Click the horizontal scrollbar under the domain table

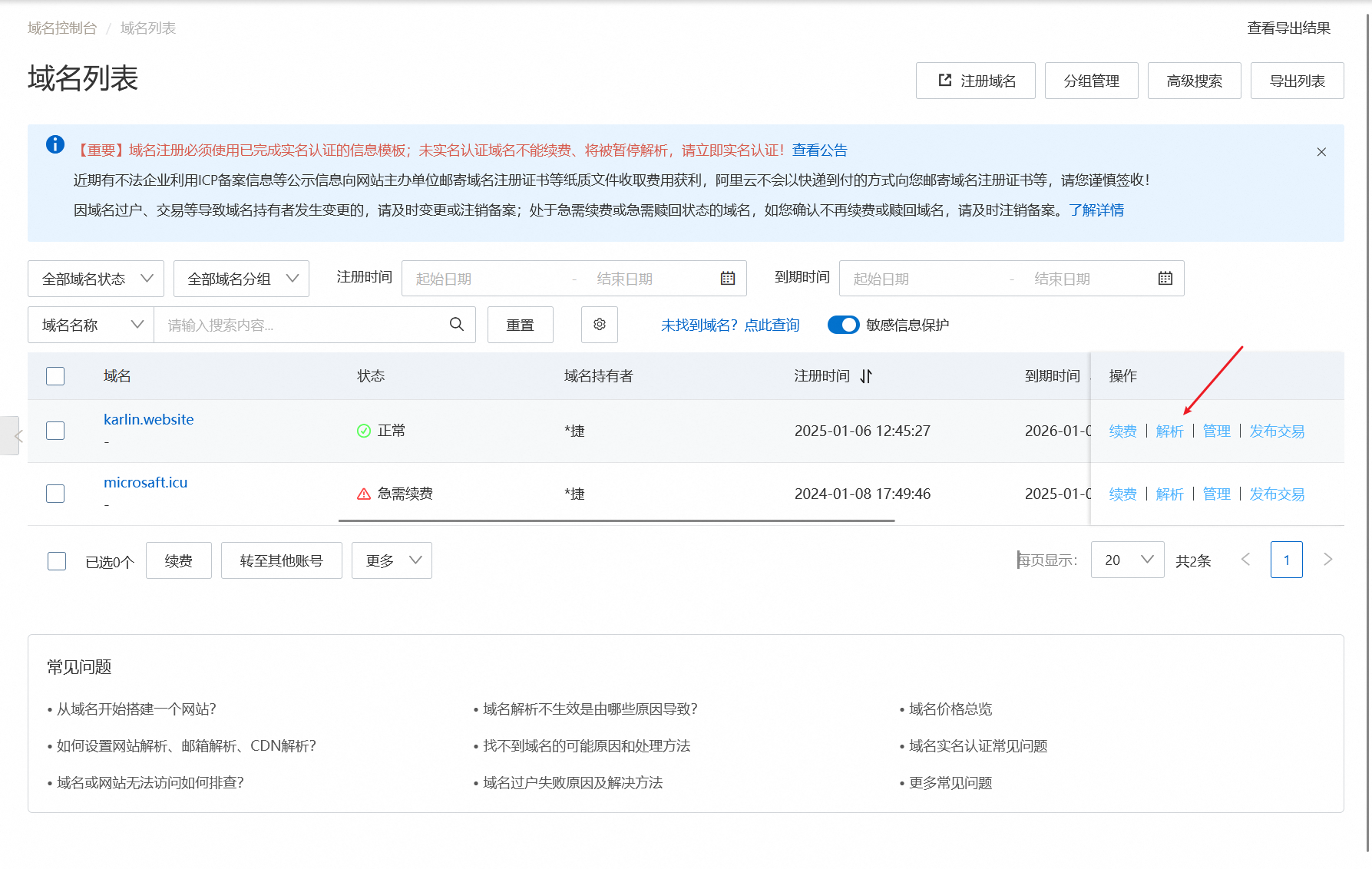(x=617, y=520)
